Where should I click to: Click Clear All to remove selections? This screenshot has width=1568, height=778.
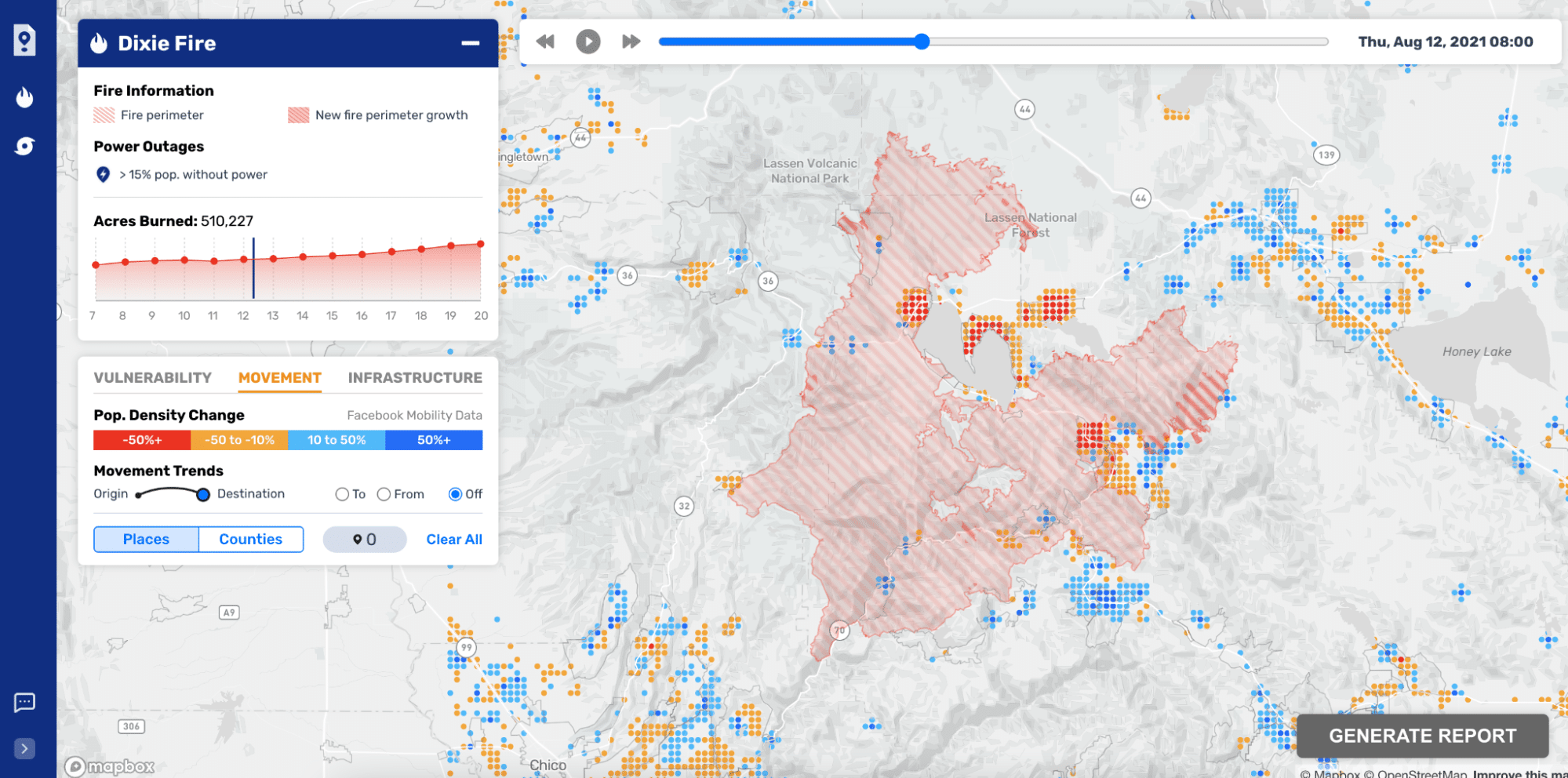(453, 539)
